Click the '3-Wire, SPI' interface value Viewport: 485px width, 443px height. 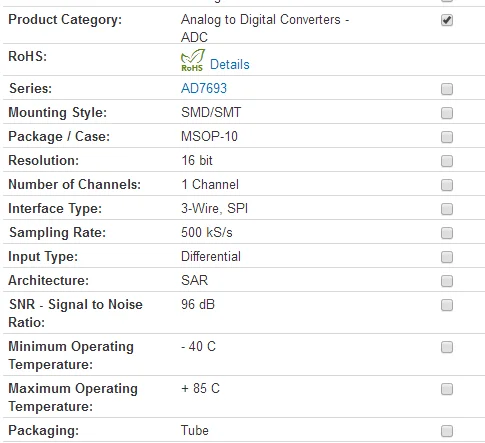(215, 208)
